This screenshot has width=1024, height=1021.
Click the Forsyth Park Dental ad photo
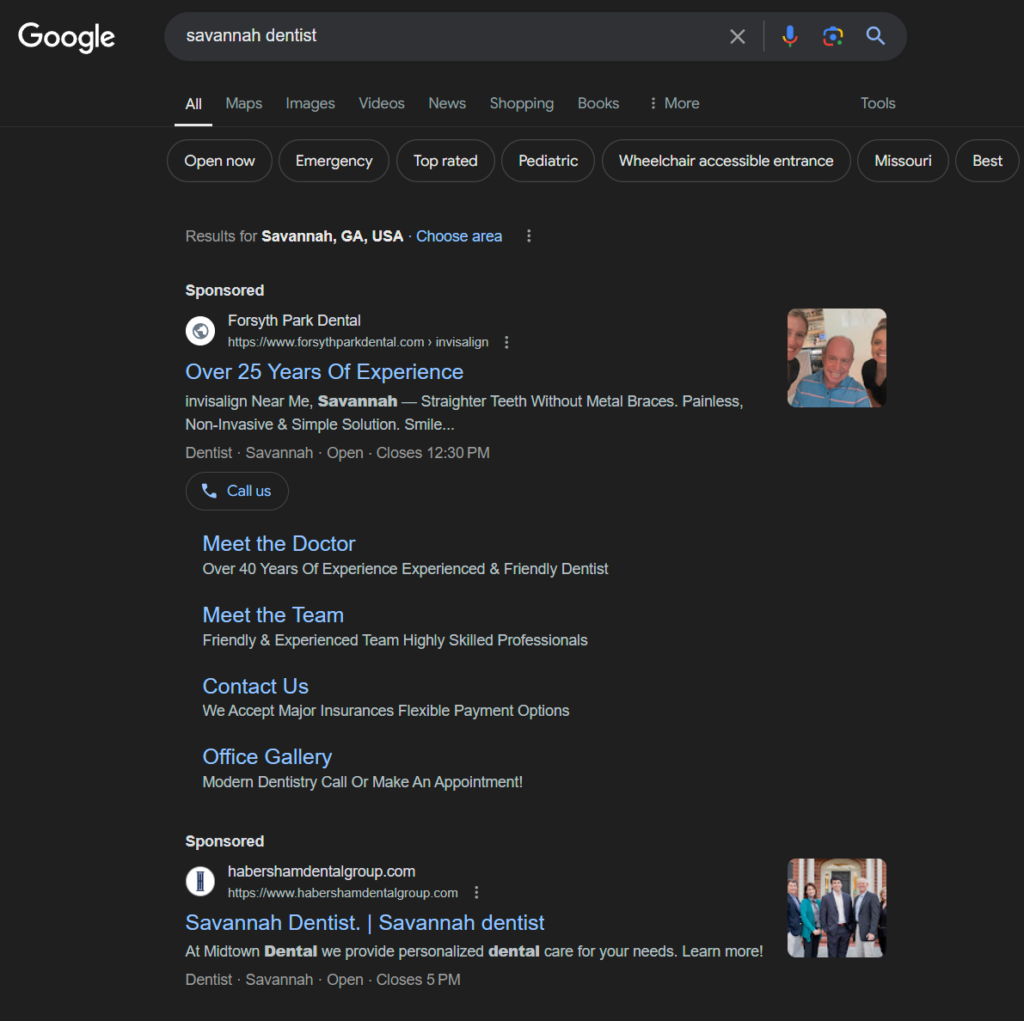coord(836,358)
